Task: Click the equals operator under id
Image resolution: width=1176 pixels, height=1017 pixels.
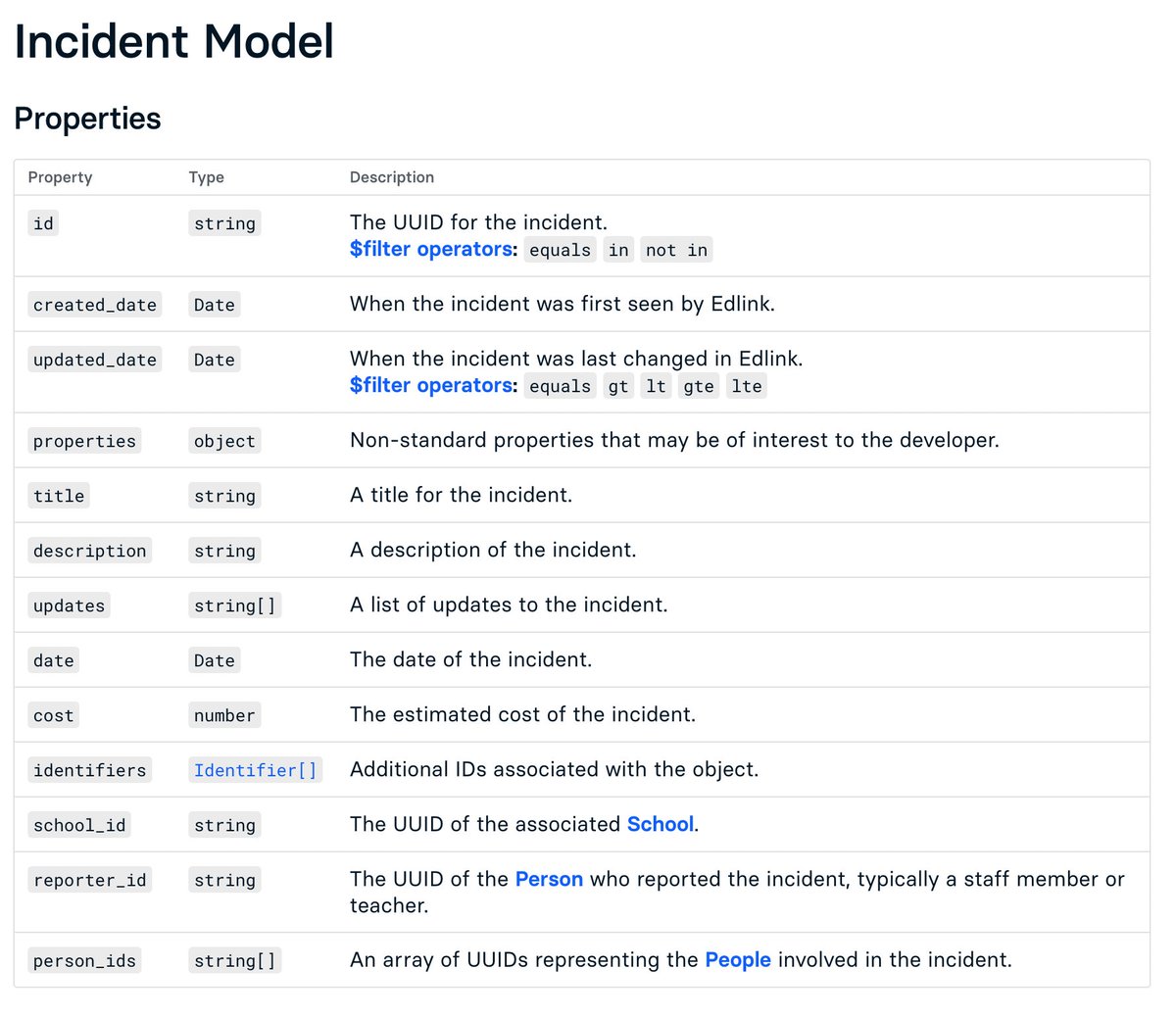Action: tap(561, 250)
